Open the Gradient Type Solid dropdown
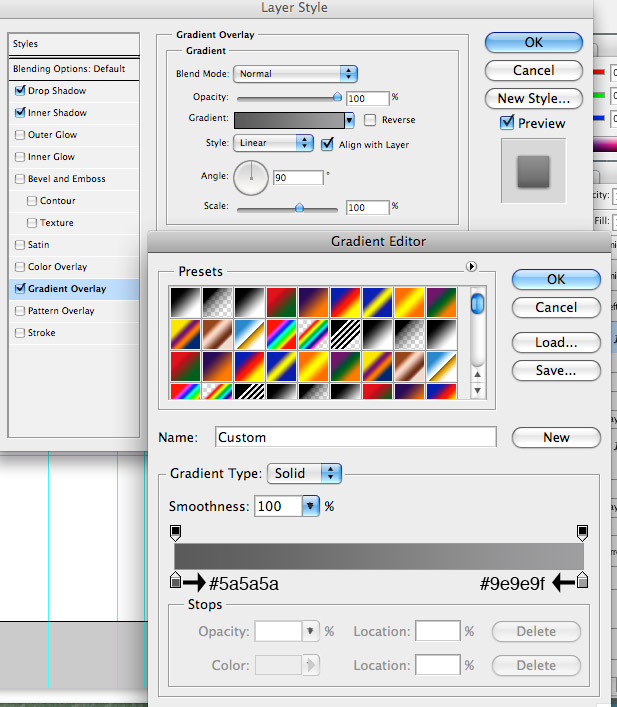 (304, 473)
